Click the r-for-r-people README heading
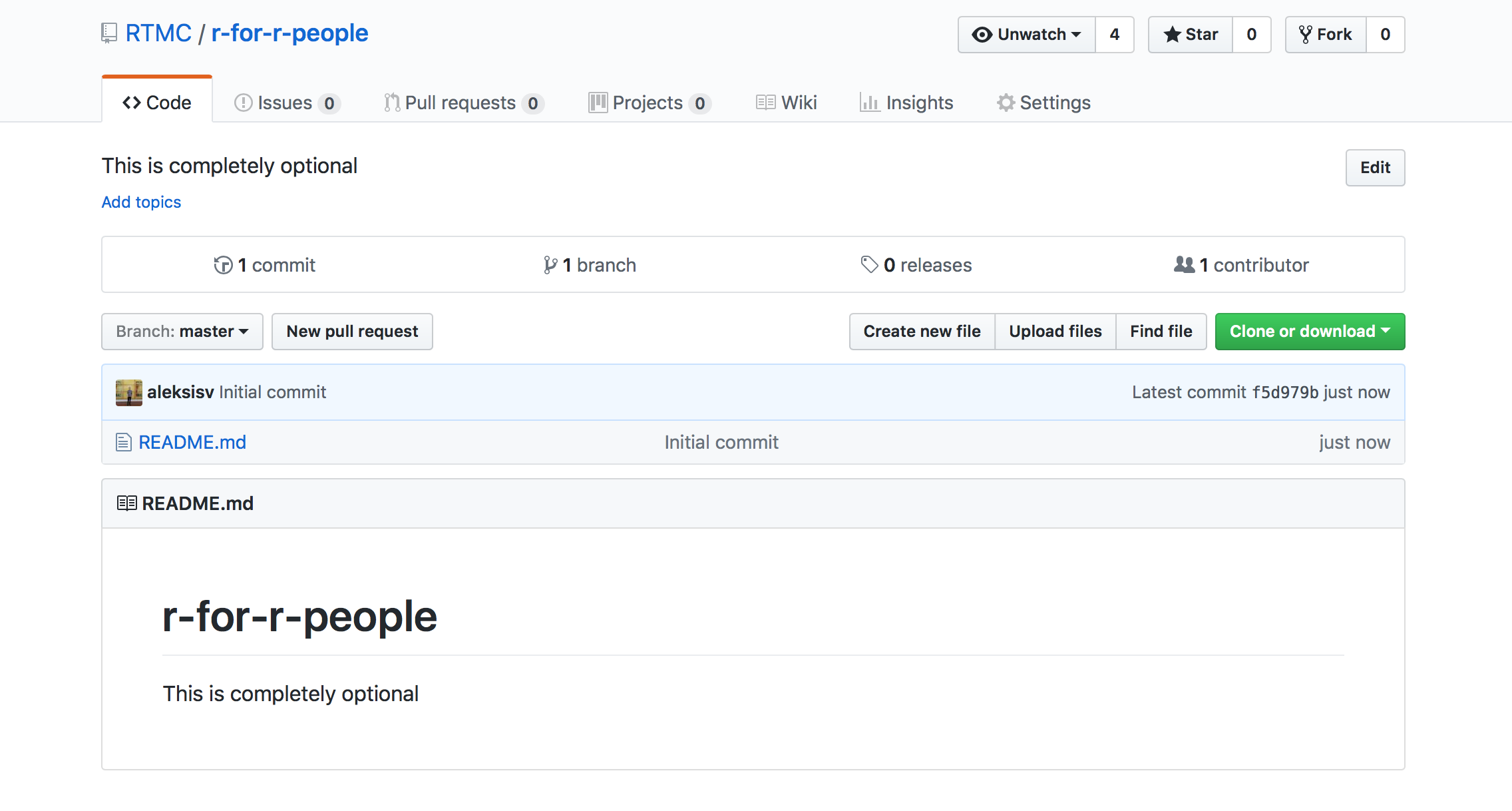This screenshot has width=1512, height=811. 299,617
